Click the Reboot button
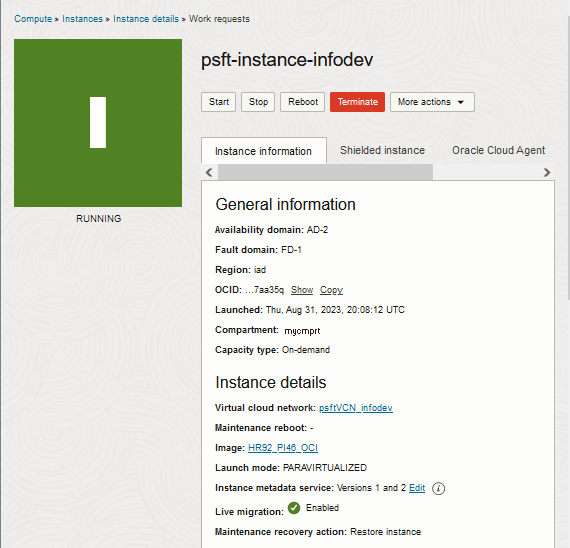The height and width of the screenshot is (548, 570). pos(302,102)
